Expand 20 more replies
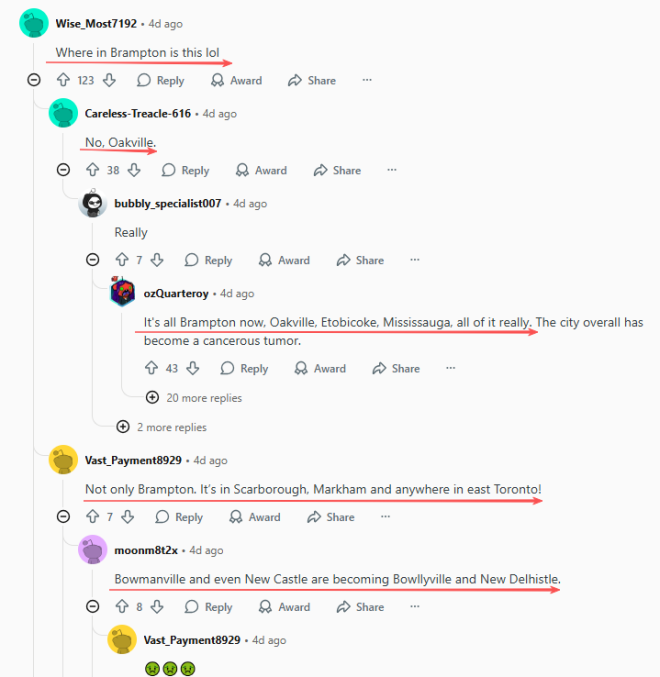The image size is (660, 677). click(x=194, y=398)
